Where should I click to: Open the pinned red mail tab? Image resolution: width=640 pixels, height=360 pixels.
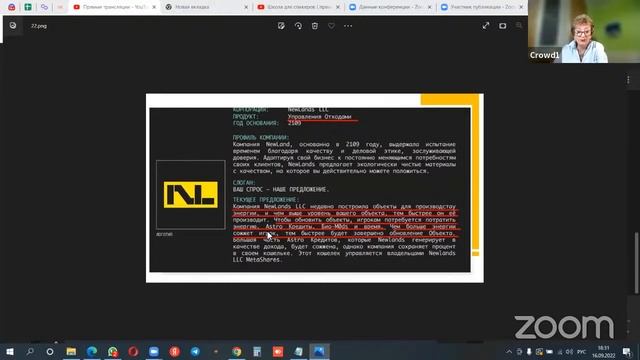11,7
